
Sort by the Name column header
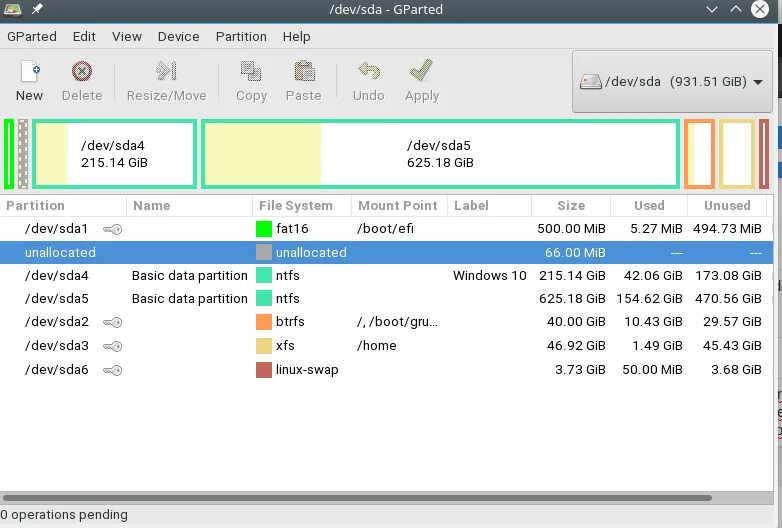click(x=190, y=205)
